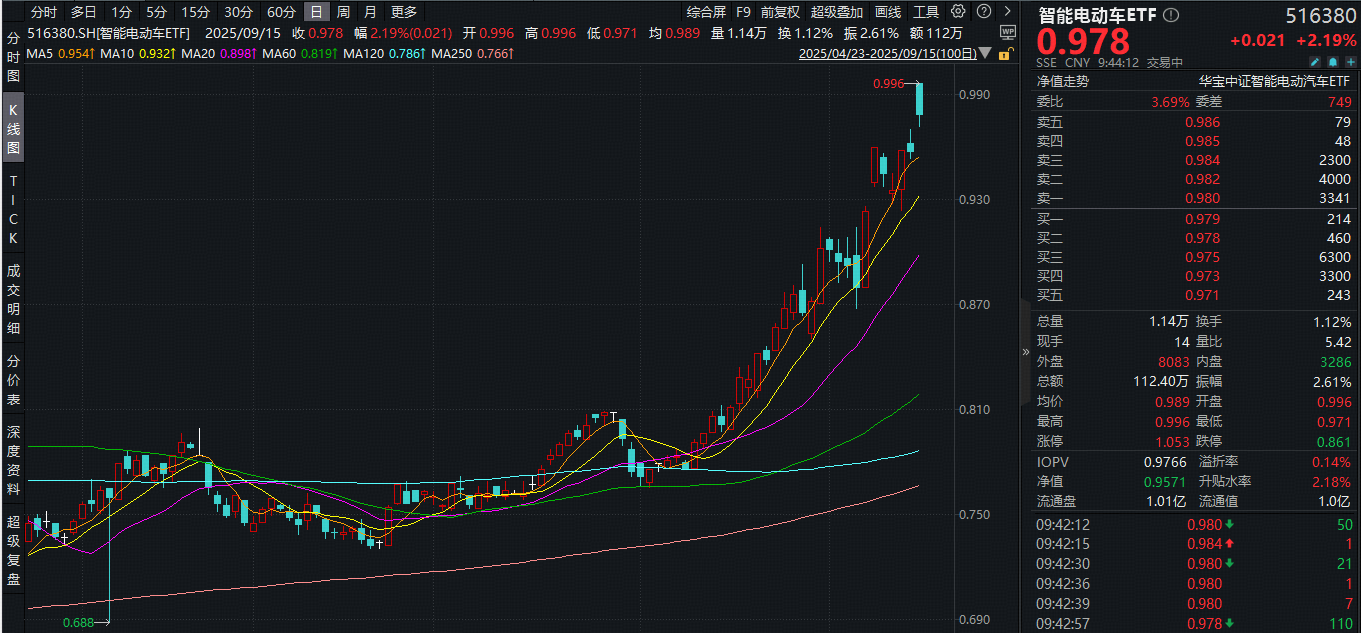Click the 净值走势 link
This screenshot has height=633, width=1361.
click(x=1063, y=82)
